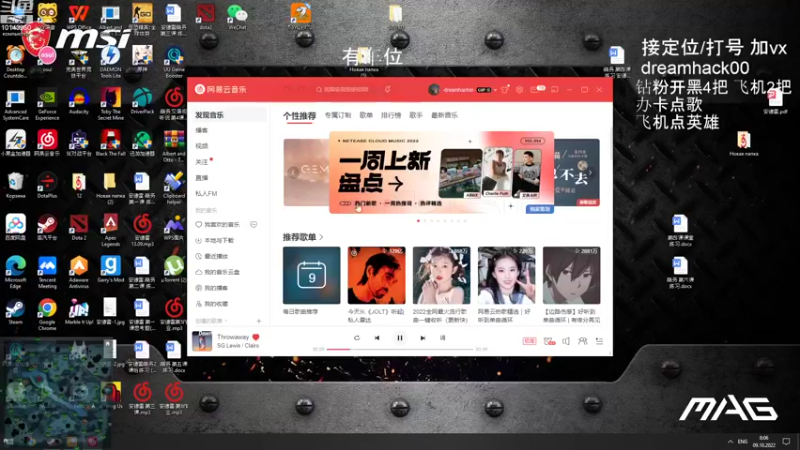Click the audio quality badge
The height and width of the screenshot is (450, 800).
pyautogui.click(x=529, y=341)
